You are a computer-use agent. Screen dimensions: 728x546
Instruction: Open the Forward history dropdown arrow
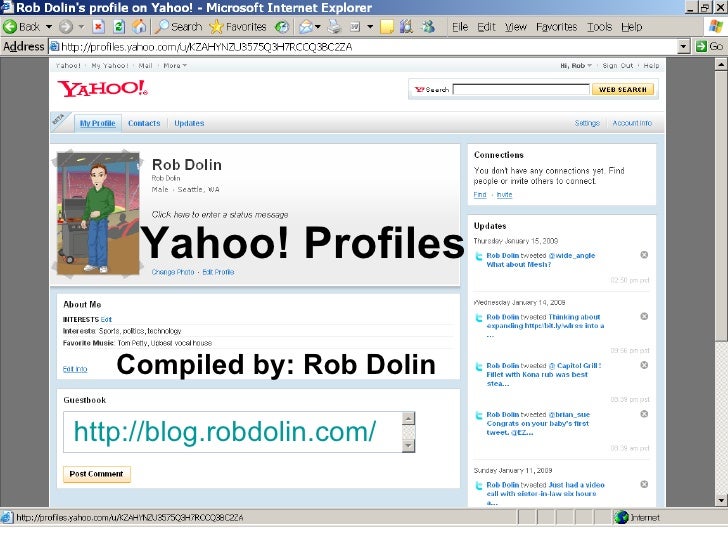pos(81,27)
